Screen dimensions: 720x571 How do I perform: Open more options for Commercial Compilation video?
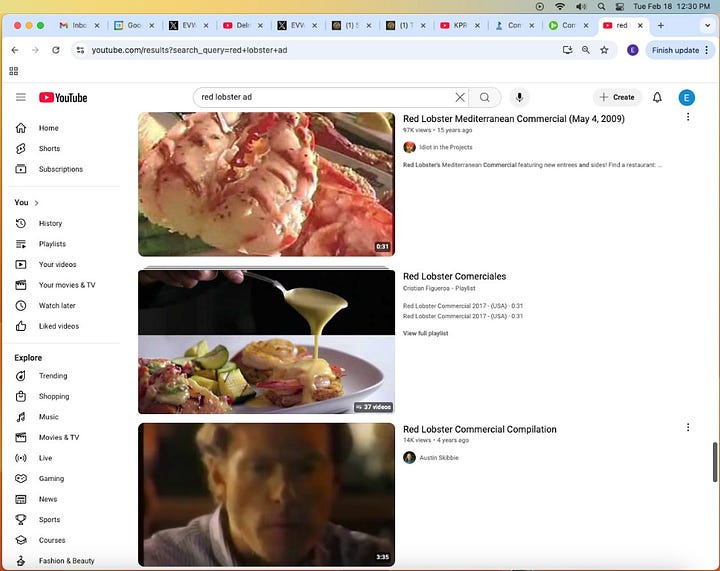tap(688, 427)
